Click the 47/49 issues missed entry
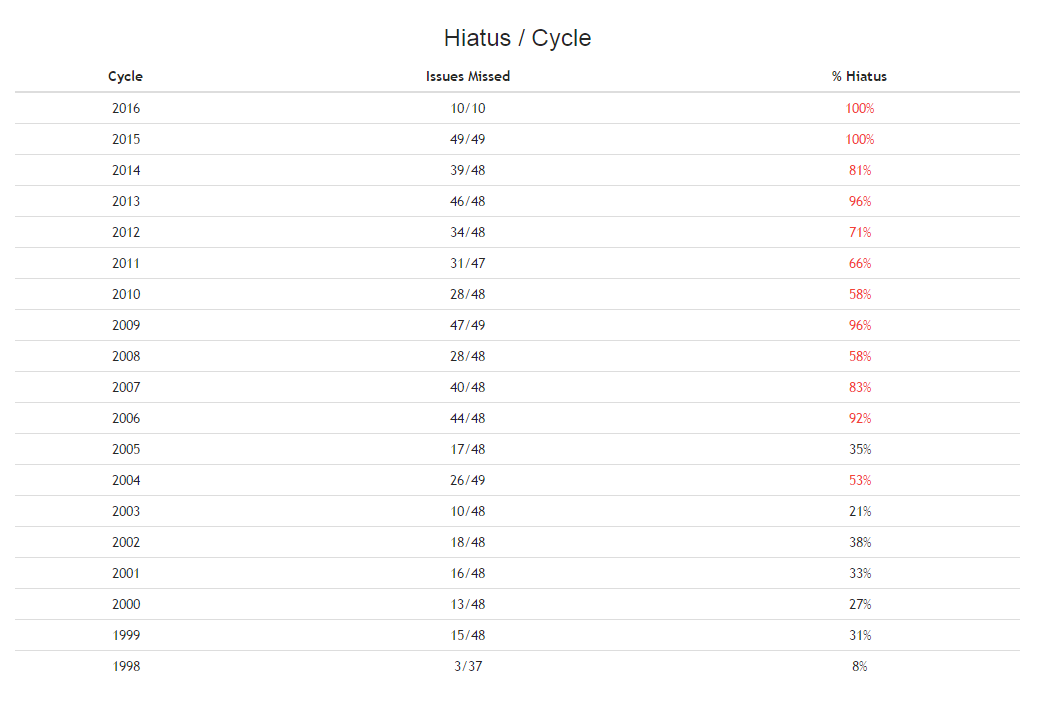The height and width of the screenshot is (704, 1042). click(x=468, y=326)
